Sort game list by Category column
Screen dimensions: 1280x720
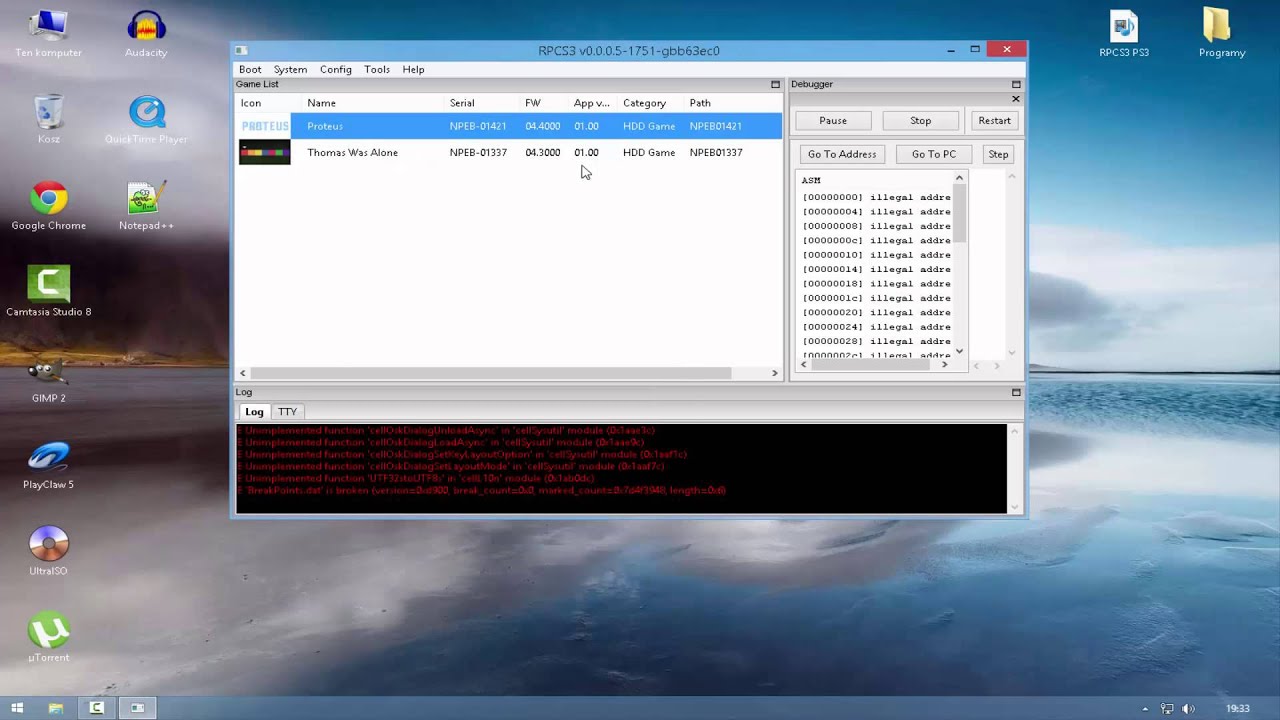click(x=651, y=103)
